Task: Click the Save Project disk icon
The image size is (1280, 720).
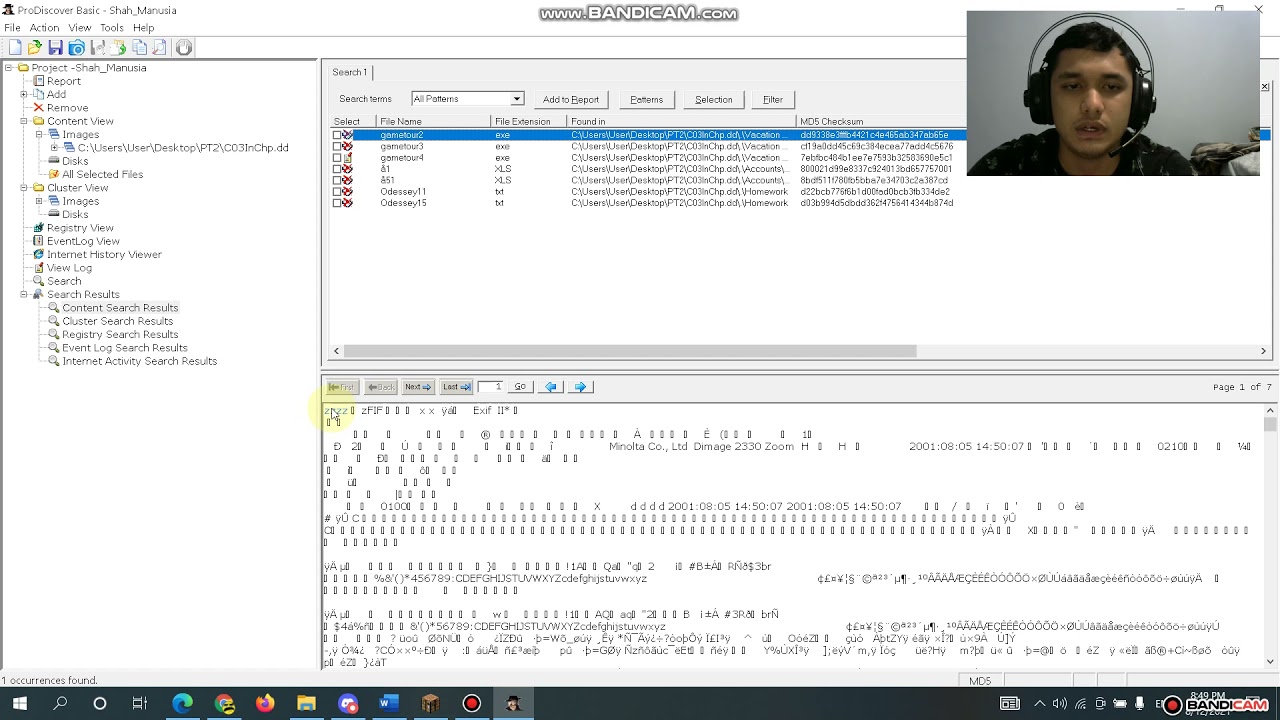Action: pos(56,47)
